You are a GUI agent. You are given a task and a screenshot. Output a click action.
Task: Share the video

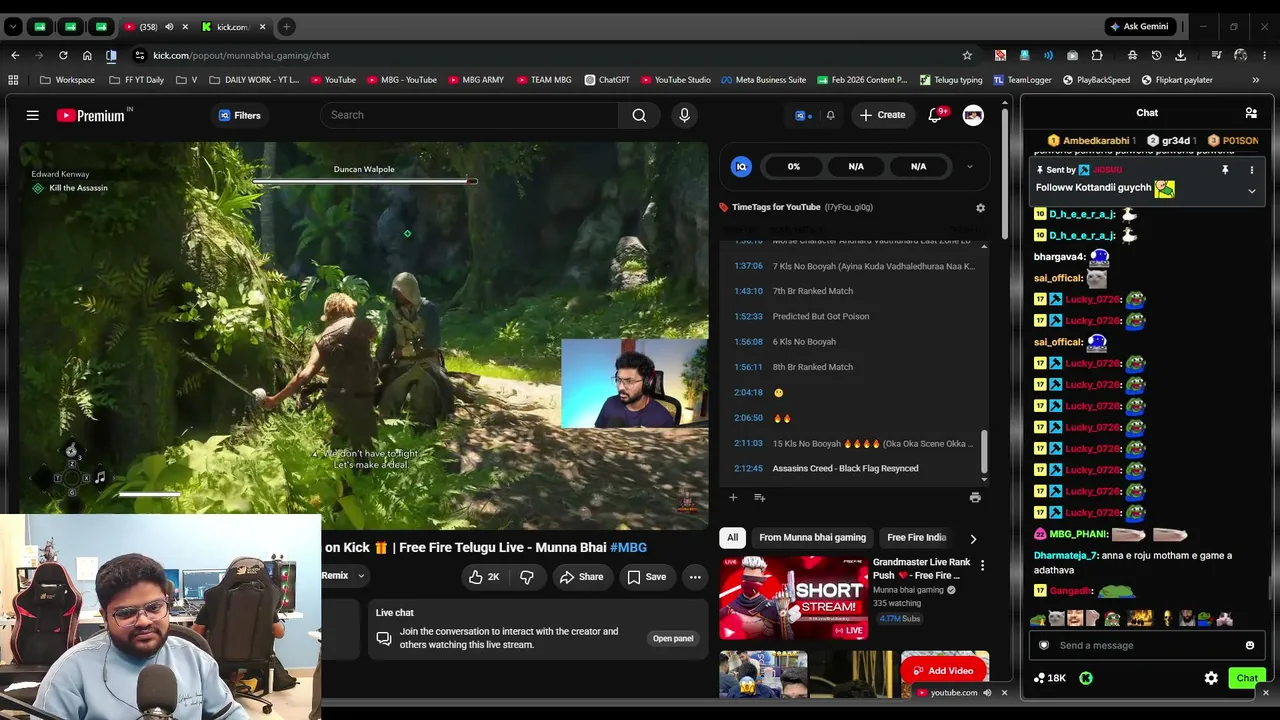click(581, 576)
